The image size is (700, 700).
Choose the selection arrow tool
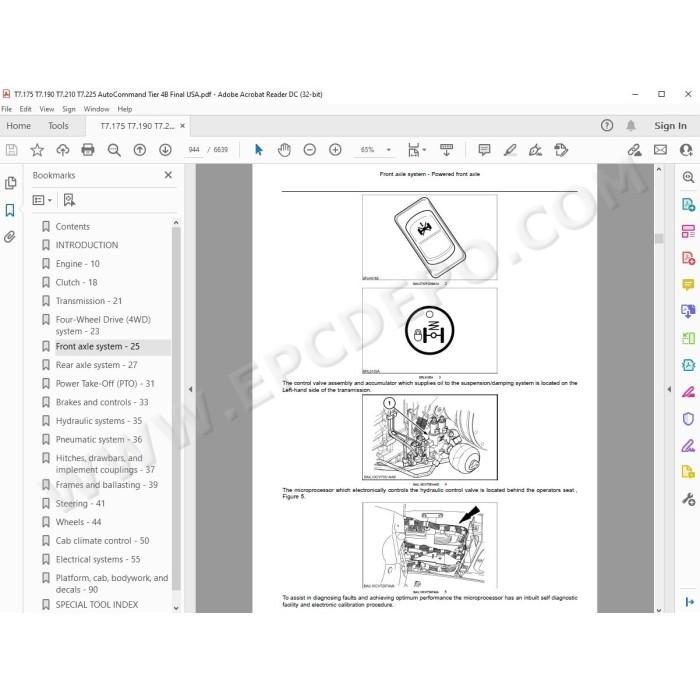tap(258, 150)
